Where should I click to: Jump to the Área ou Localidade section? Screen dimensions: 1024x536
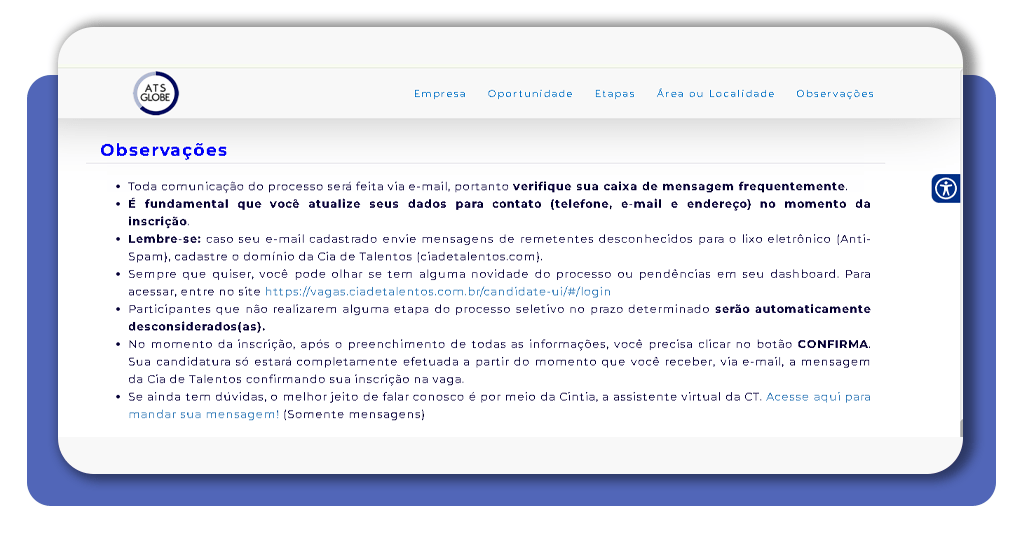[715, 94]
